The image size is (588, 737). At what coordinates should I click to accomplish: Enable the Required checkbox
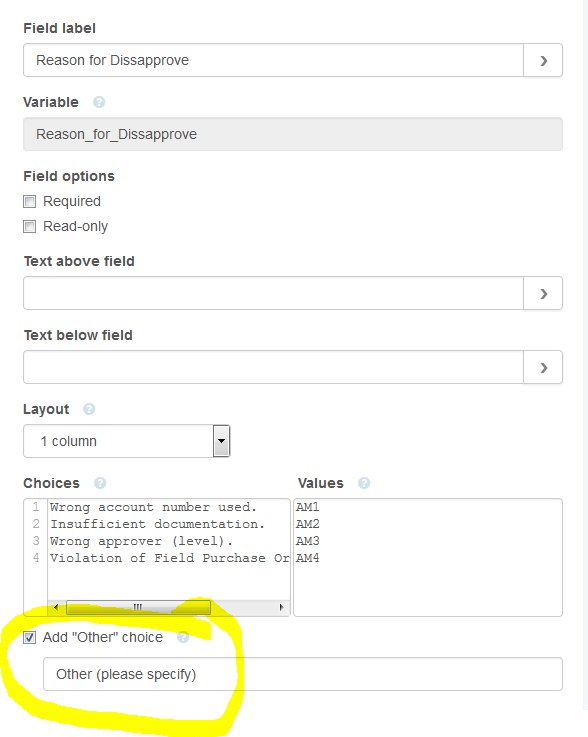[30, 202]
